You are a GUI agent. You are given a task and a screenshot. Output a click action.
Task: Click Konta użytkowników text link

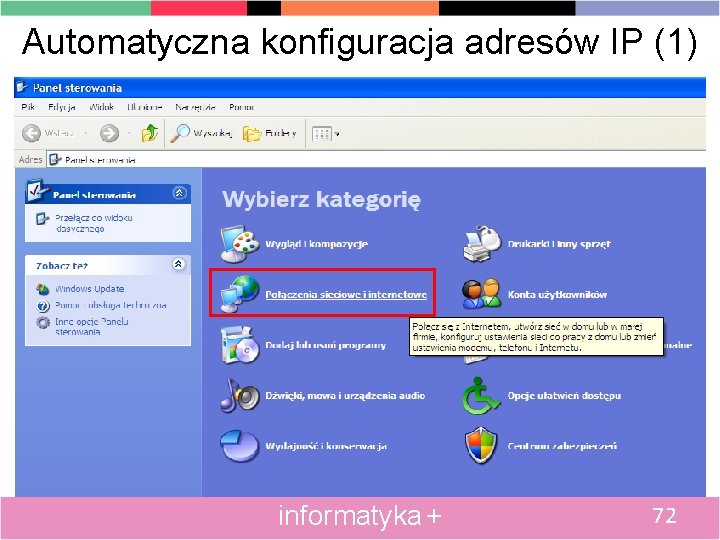557,294
